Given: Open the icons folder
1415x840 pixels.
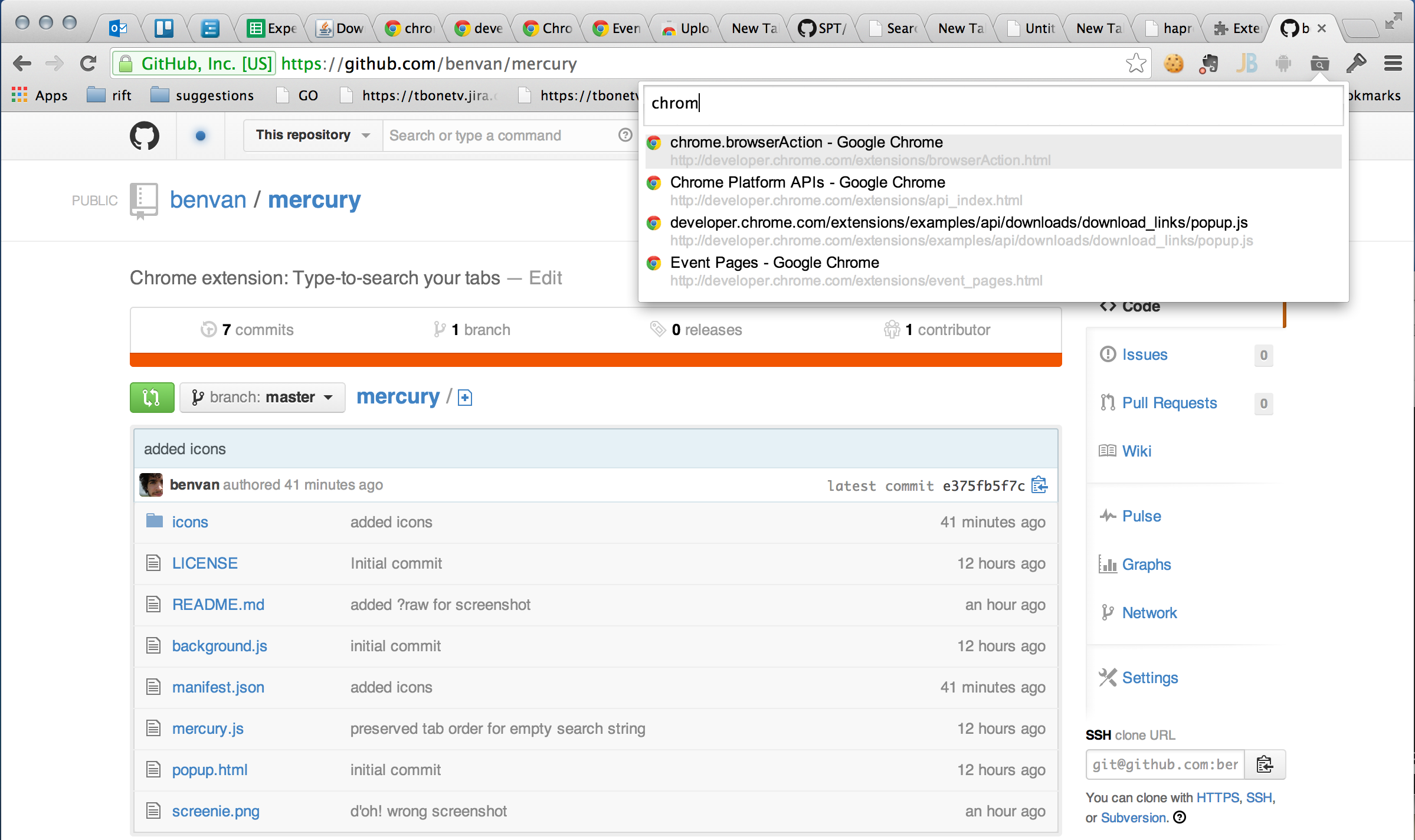Looking at the screenshot, I should coord(190,522).
